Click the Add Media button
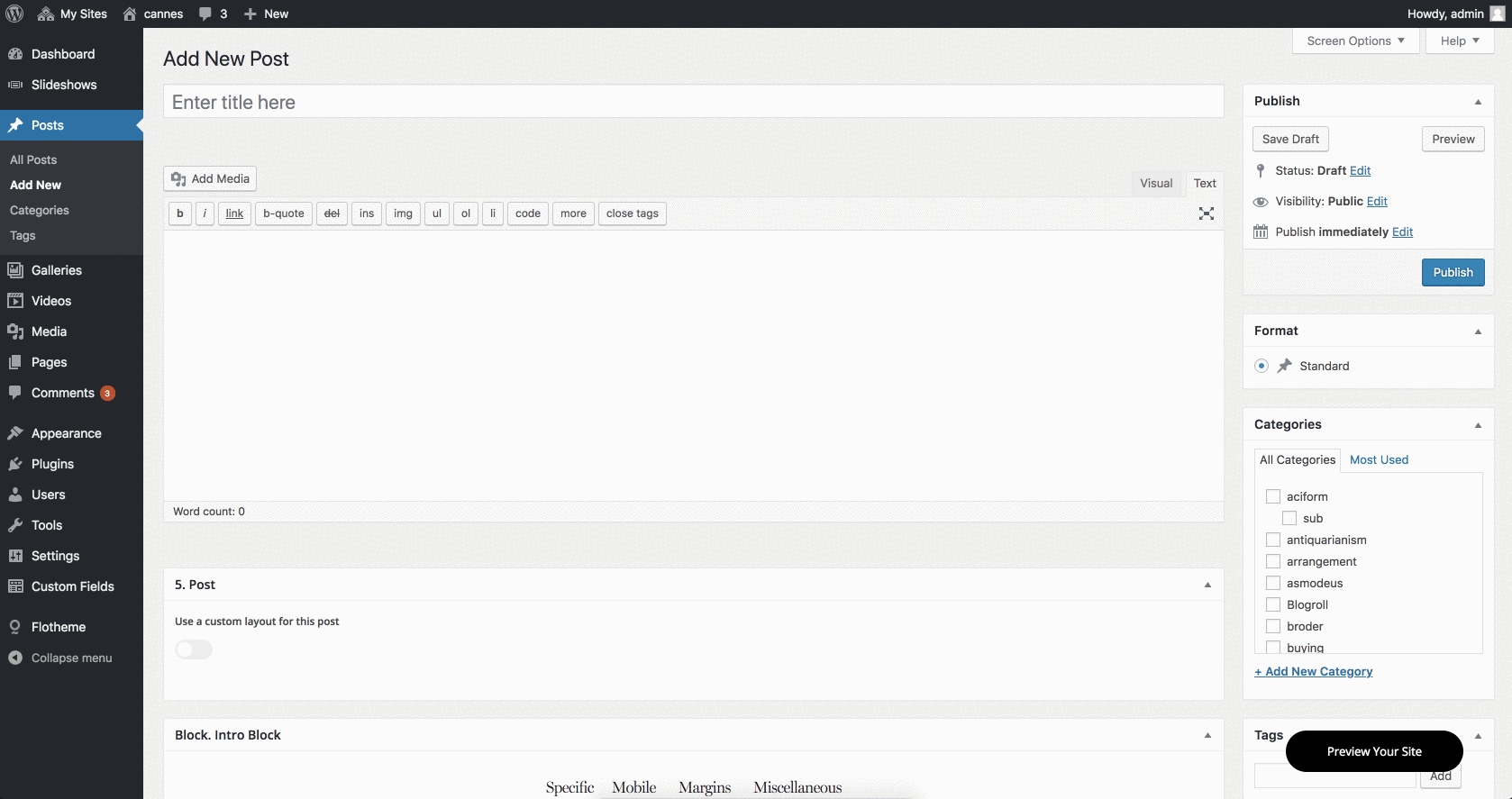 (210, 178)
